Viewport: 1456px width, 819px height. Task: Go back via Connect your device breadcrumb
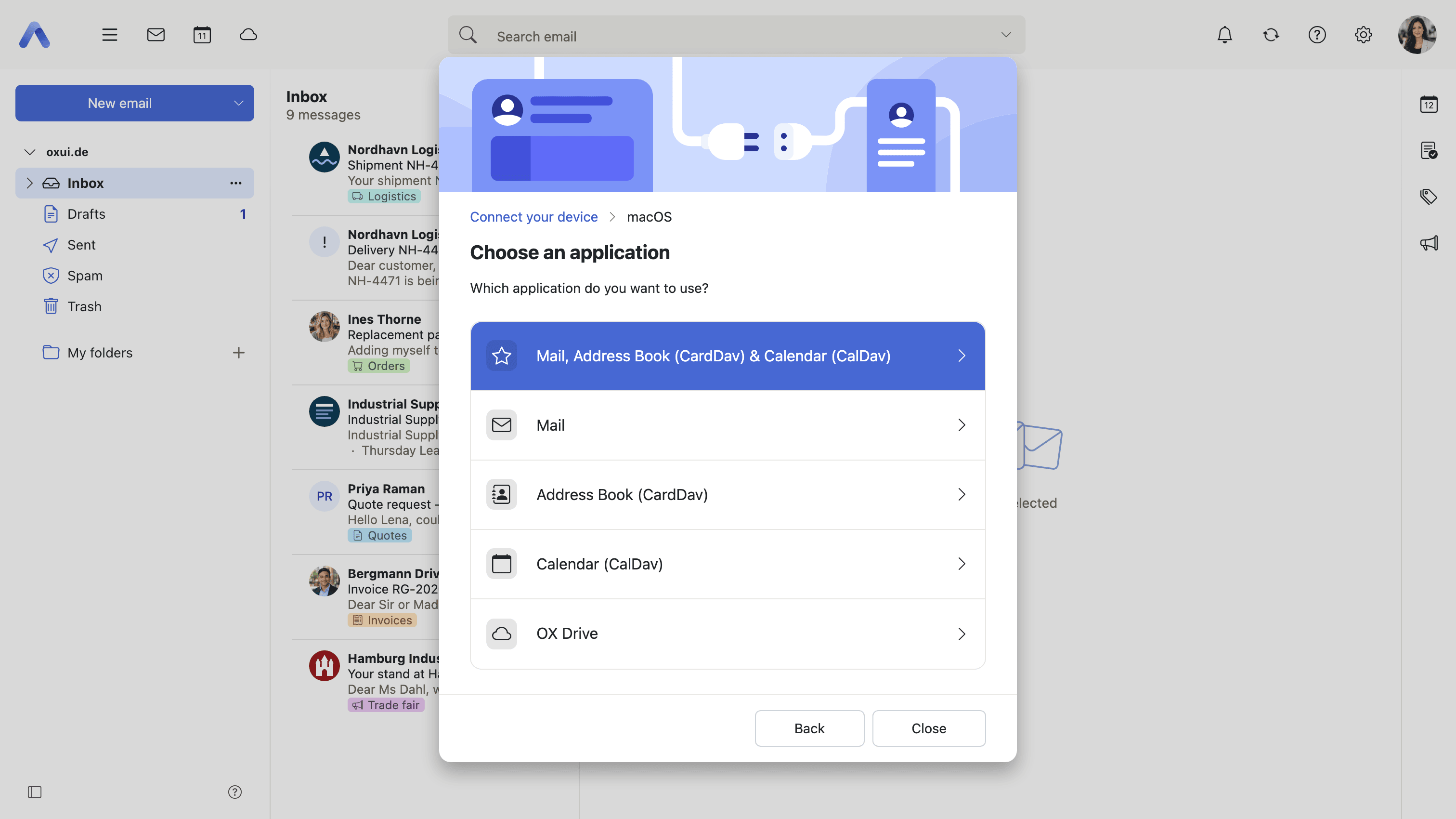[x=533, y=217]
